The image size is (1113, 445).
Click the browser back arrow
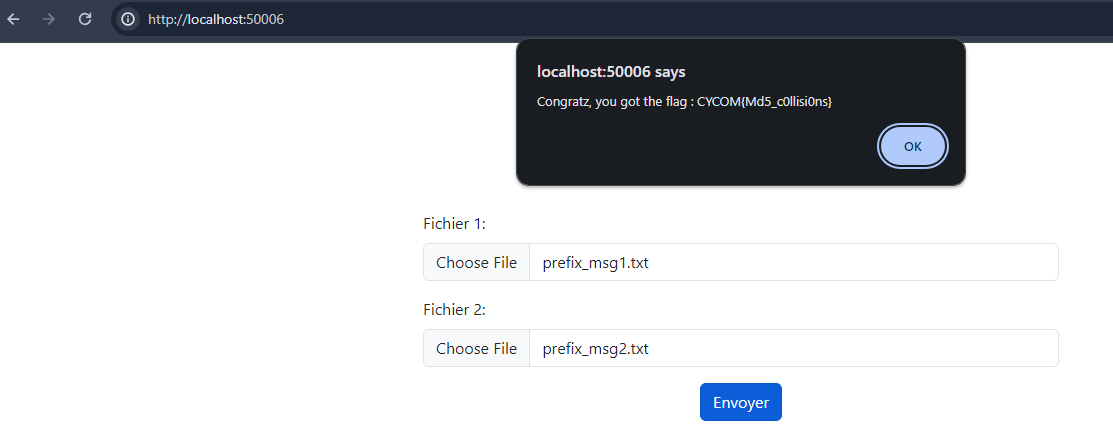click(14, 18)
